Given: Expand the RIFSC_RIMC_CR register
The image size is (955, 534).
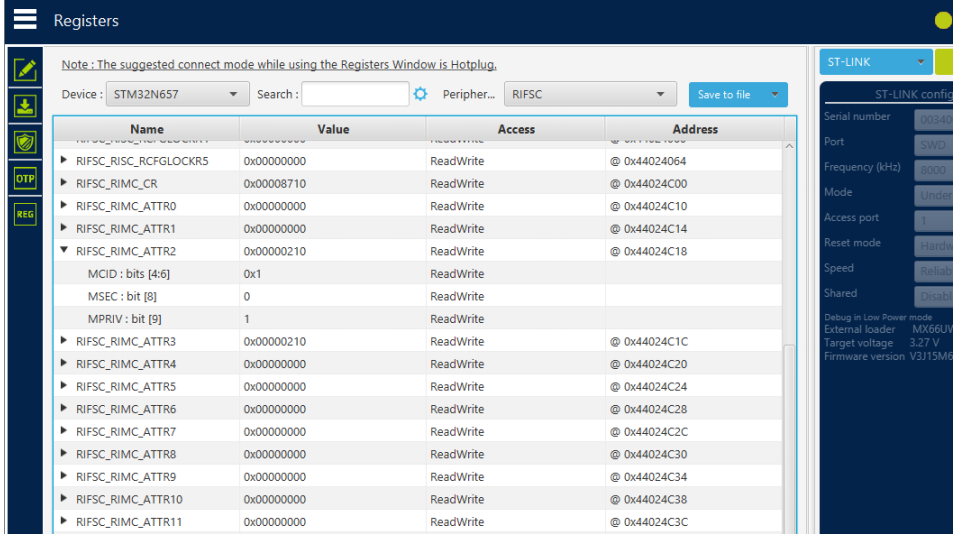Looking at the screenshot, I should click(65, 184).
